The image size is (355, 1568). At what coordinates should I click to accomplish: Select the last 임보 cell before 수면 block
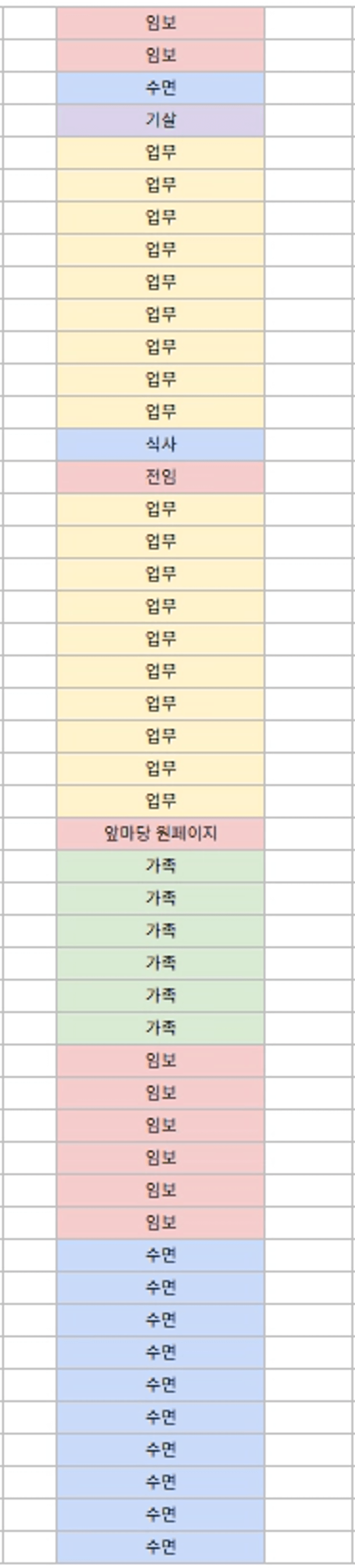tap(161, 1222)
